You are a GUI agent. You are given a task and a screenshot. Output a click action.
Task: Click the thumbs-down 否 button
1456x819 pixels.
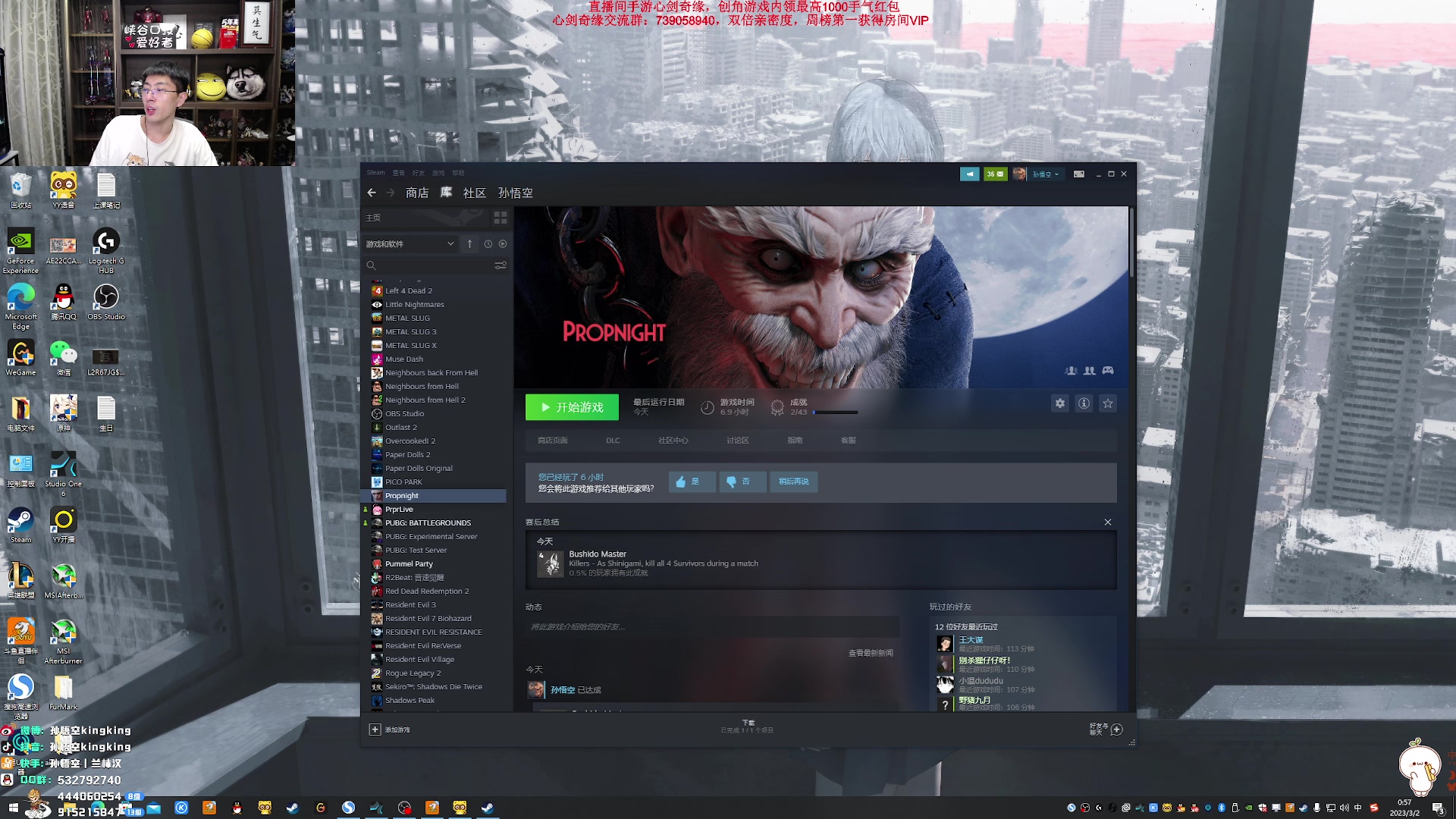[742, 482]
